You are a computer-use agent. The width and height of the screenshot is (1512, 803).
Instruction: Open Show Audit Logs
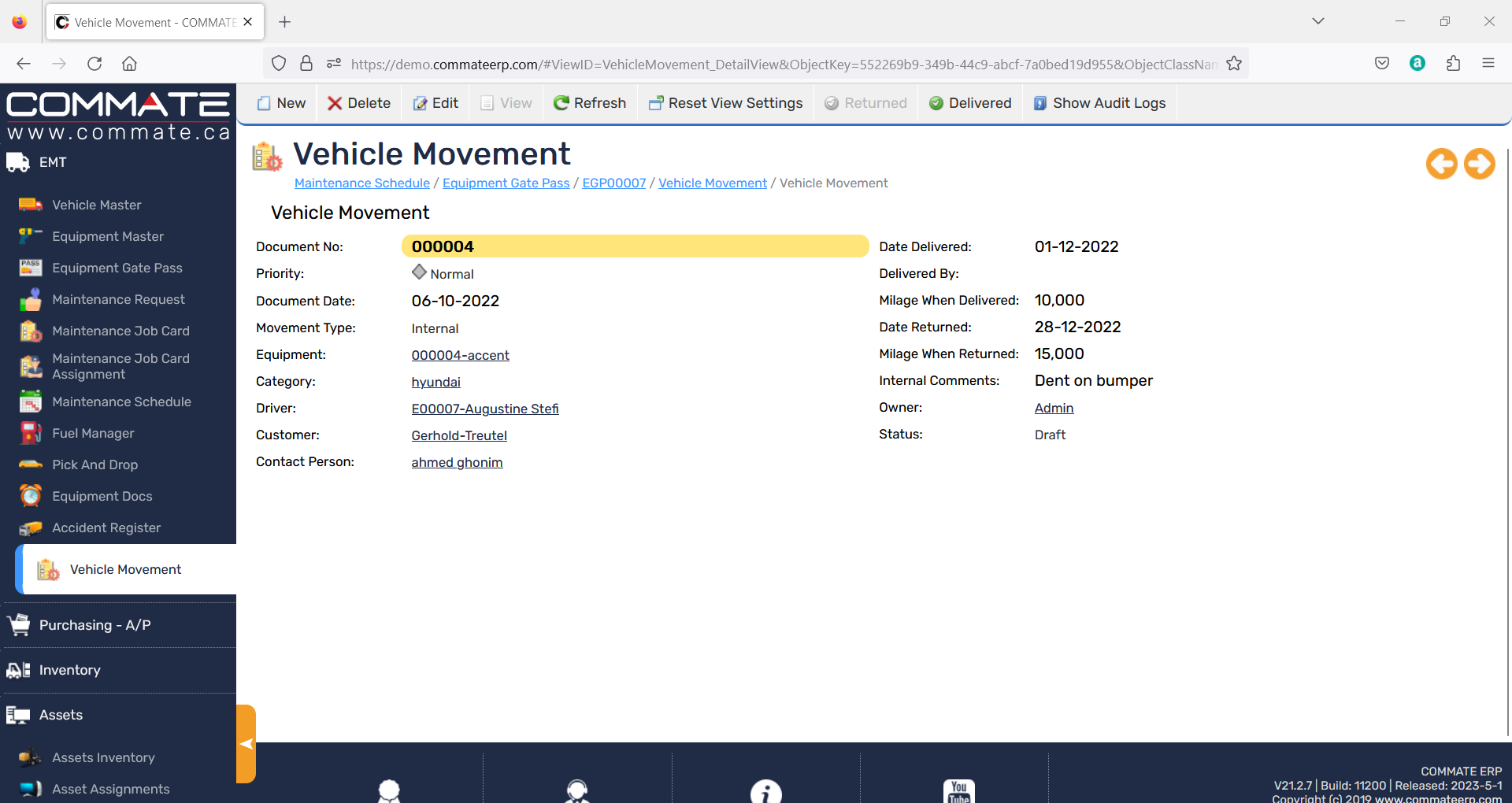1099,103
